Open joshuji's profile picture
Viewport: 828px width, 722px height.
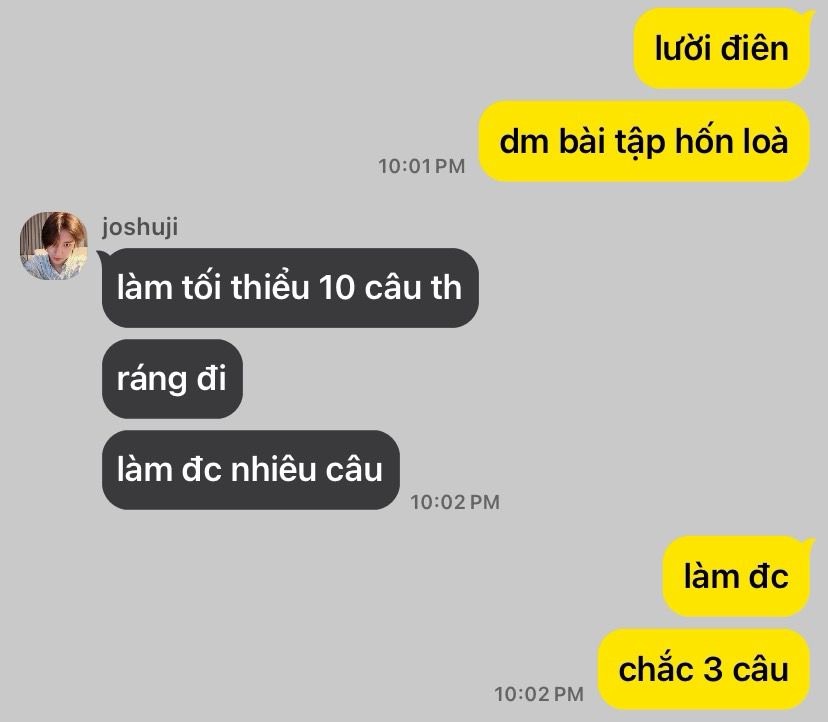[53, 246]
